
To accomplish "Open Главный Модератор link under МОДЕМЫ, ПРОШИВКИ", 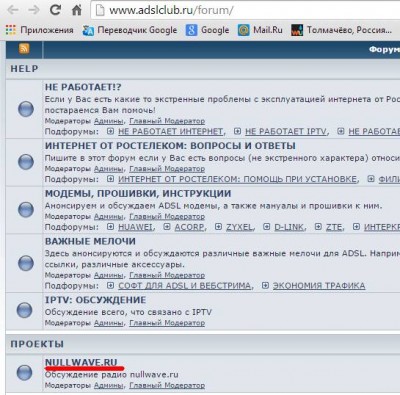I will click(167, 216).
